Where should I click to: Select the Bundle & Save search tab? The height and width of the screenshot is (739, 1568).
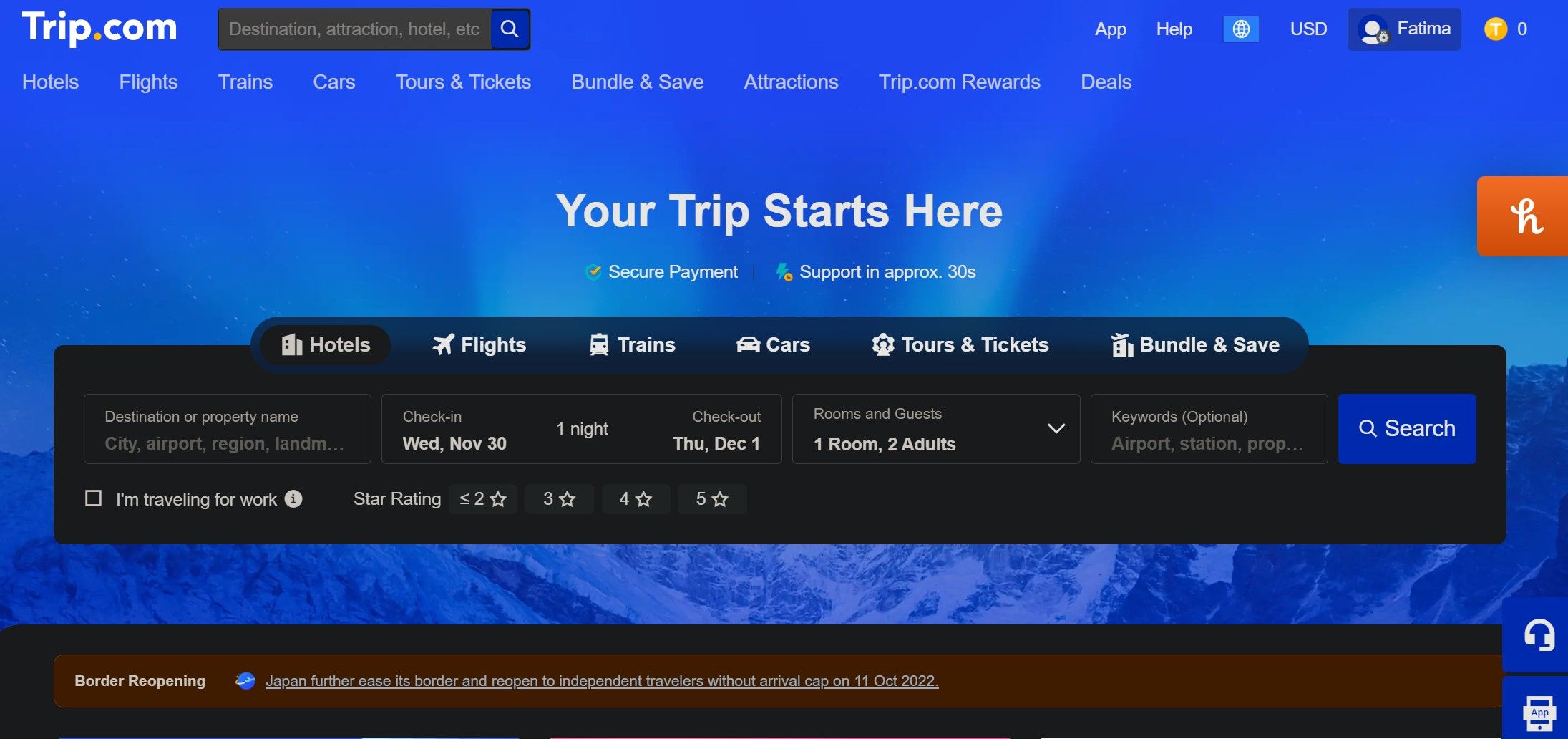tap(1195, 345)
